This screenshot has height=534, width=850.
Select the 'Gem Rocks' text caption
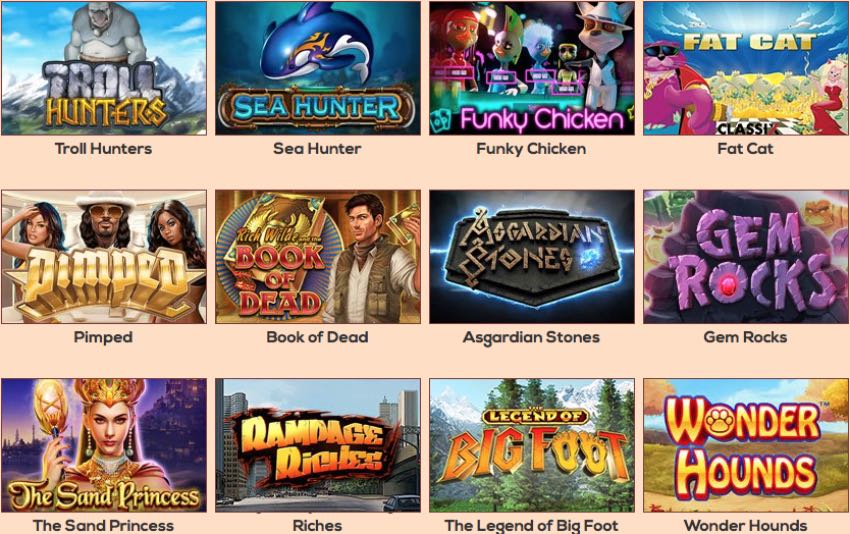(x=745, y=337)
